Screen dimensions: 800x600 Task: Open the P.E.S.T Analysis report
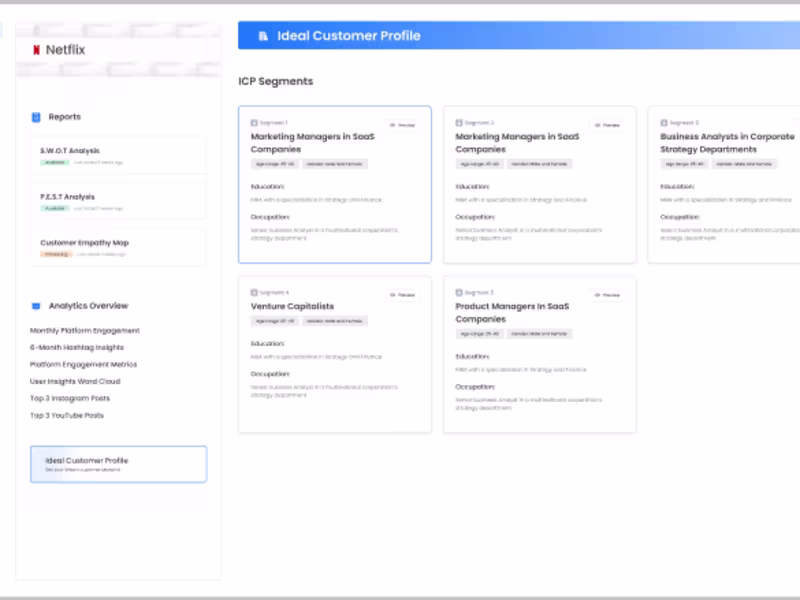(118, 202)
